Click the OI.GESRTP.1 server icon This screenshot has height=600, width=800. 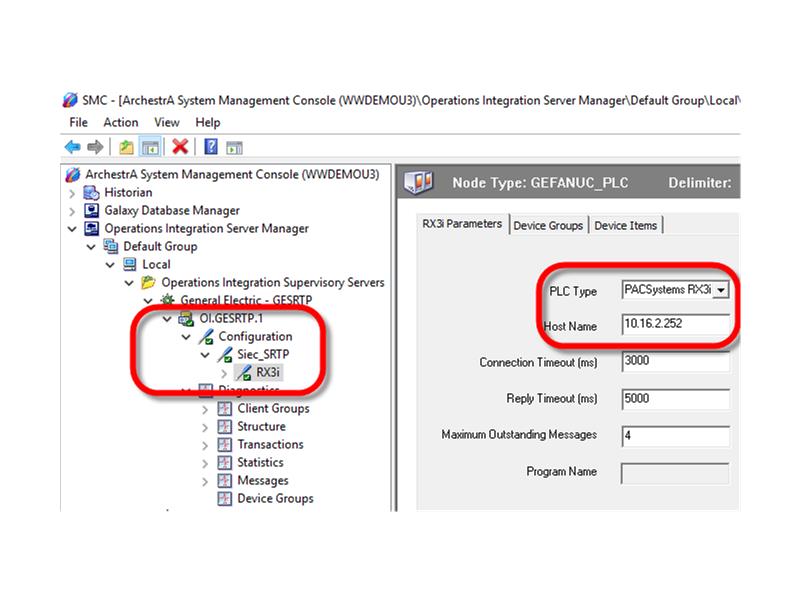point(186,319)
